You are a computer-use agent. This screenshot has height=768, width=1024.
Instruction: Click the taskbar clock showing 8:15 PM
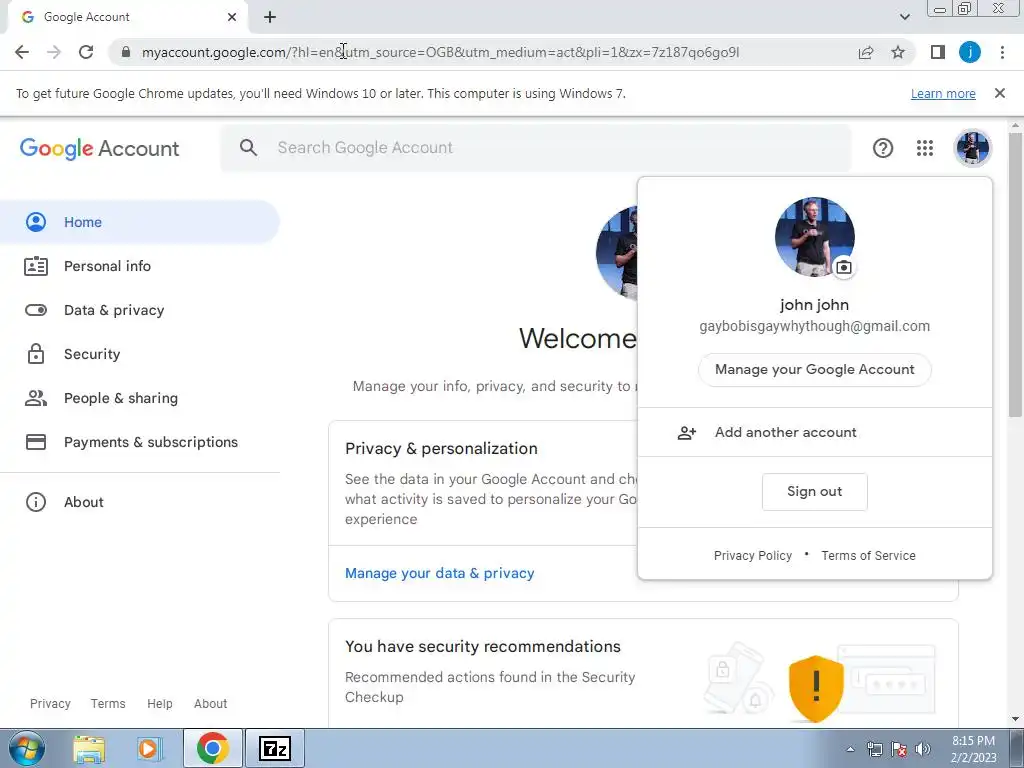(x=973, y=749)
